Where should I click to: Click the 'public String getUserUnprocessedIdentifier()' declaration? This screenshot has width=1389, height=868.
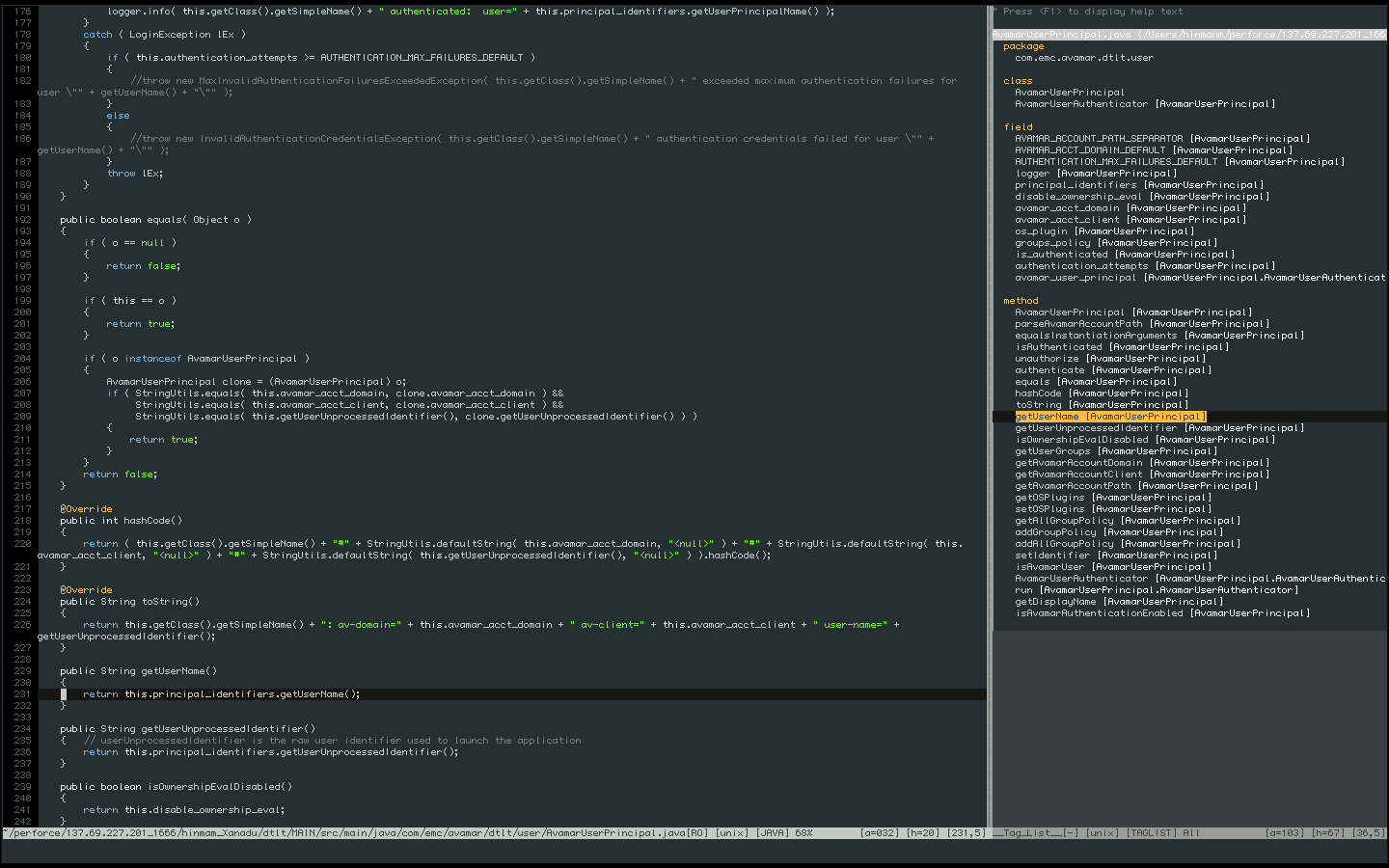(x=187, y=729)
